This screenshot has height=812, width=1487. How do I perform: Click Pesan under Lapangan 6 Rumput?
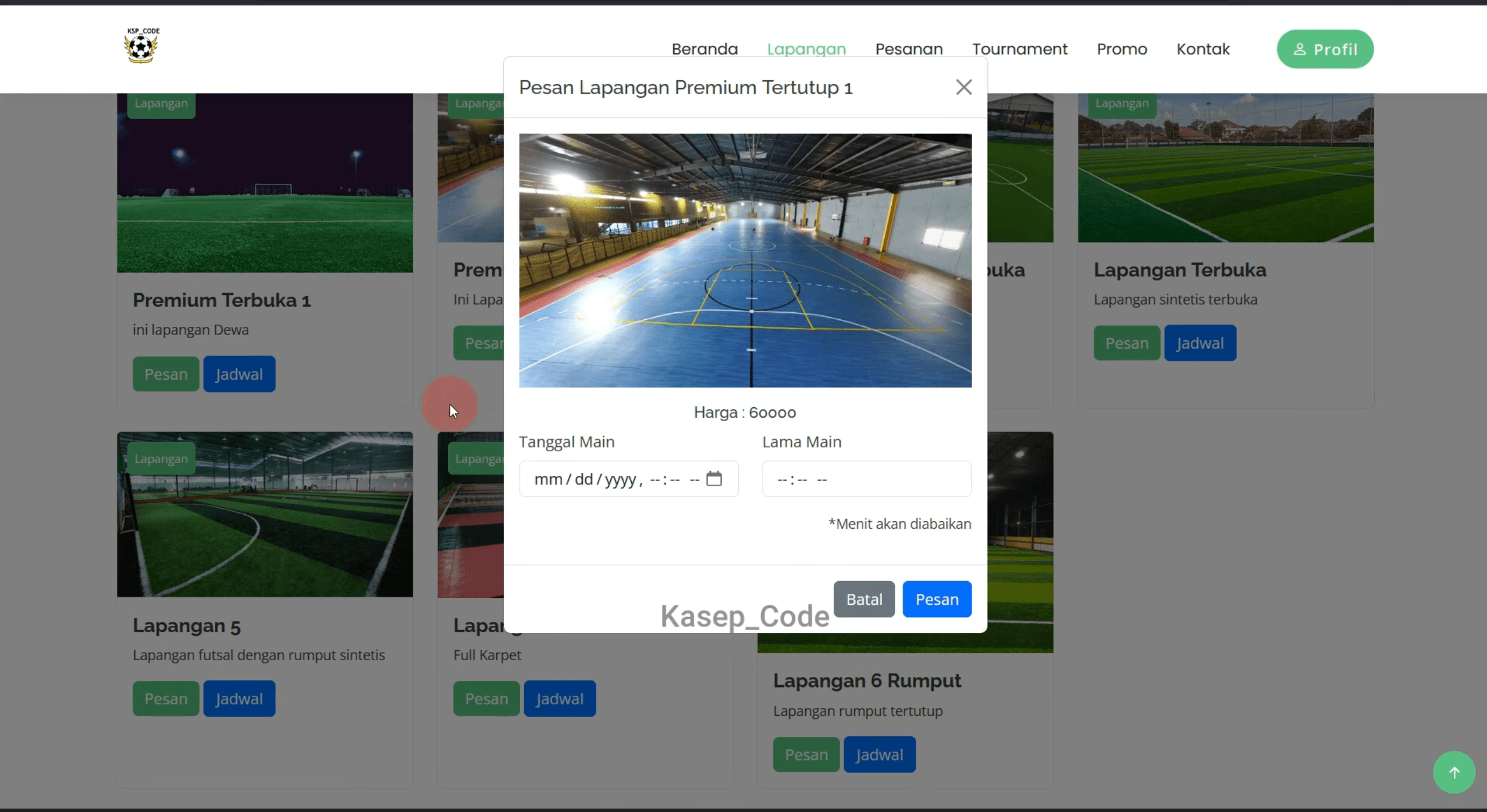(806, 754)
